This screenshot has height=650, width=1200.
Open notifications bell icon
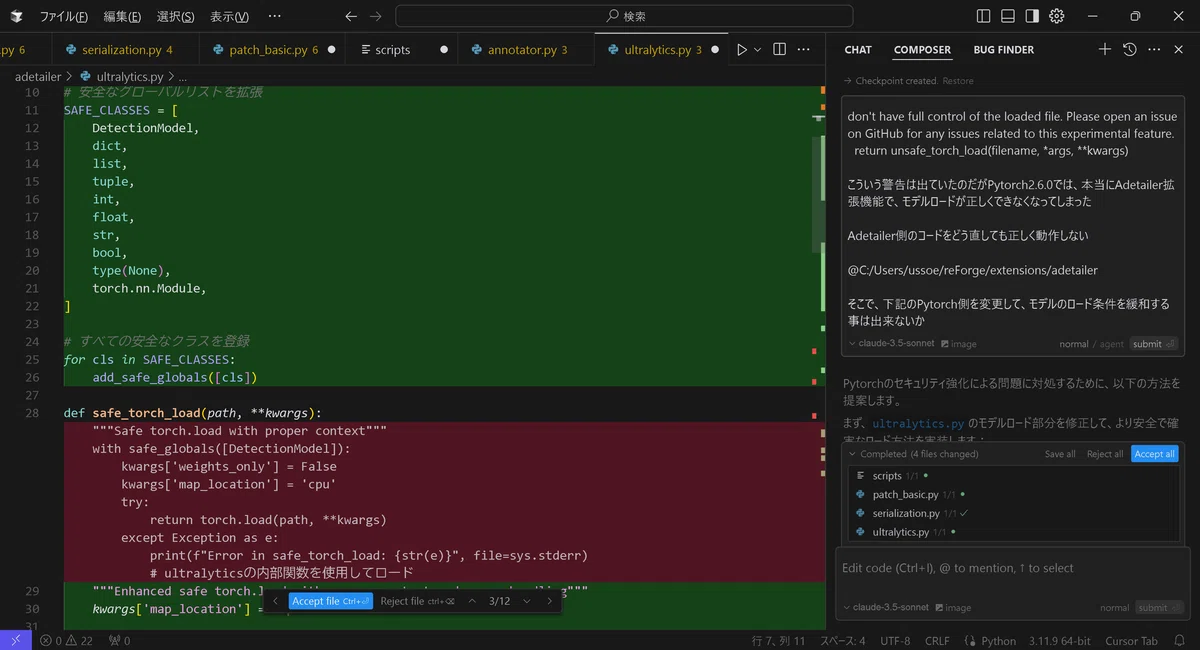click(1181, 640)
